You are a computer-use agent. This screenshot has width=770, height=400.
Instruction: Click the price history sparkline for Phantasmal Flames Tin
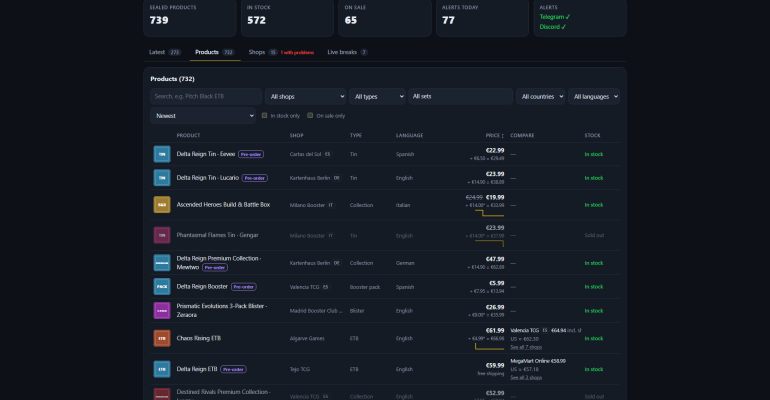(490, 243)
